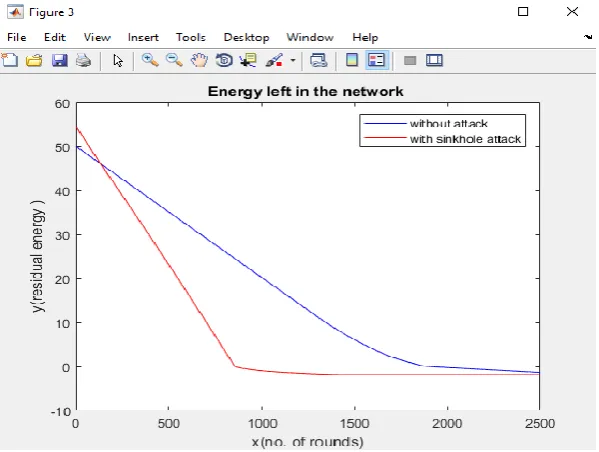Click the y-axis tick label -10
The height and width of the screenshot is (452, 599).
click(61, 412)
